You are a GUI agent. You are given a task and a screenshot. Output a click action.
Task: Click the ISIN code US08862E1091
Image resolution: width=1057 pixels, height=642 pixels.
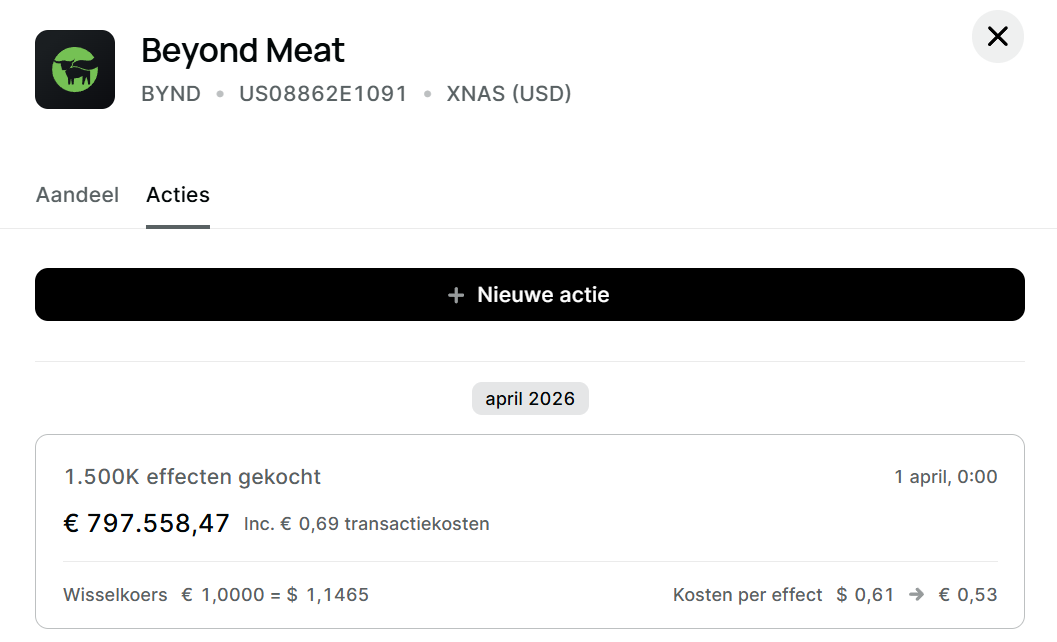coord(323,94)
